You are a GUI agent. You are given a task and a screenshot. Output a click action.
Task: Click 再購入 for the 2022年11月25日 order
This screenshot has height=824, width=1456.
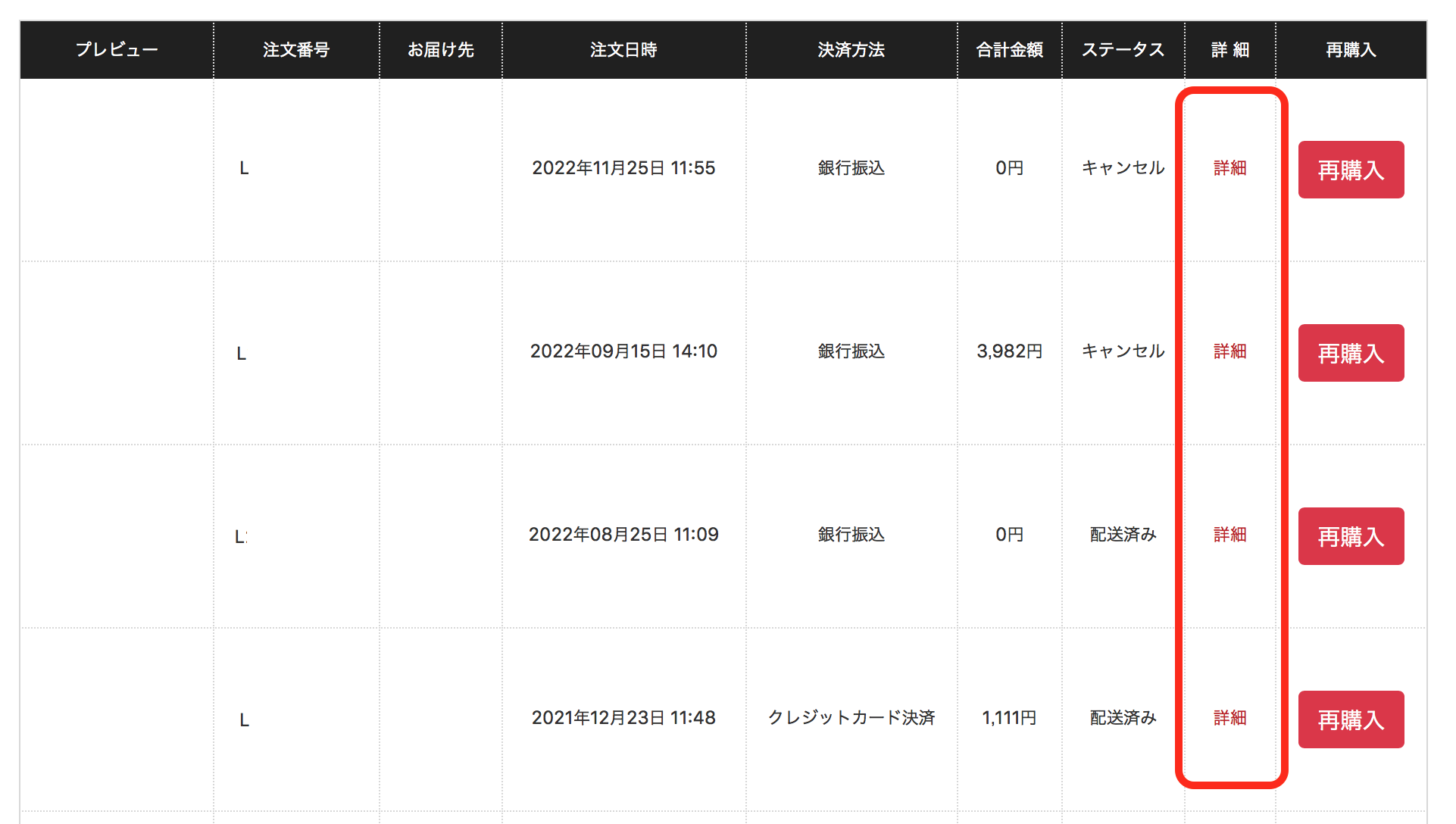coord(1351,170)
